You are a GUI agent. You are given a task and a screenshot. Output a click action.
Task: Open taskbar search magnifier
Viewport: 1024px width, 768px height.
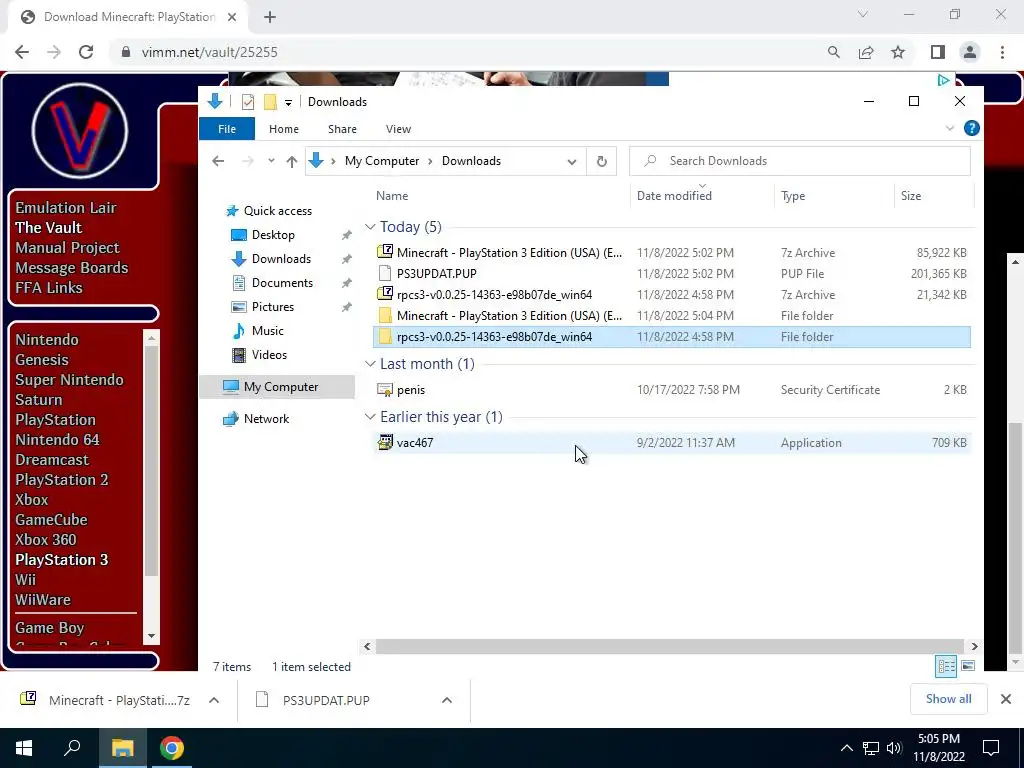72,748
